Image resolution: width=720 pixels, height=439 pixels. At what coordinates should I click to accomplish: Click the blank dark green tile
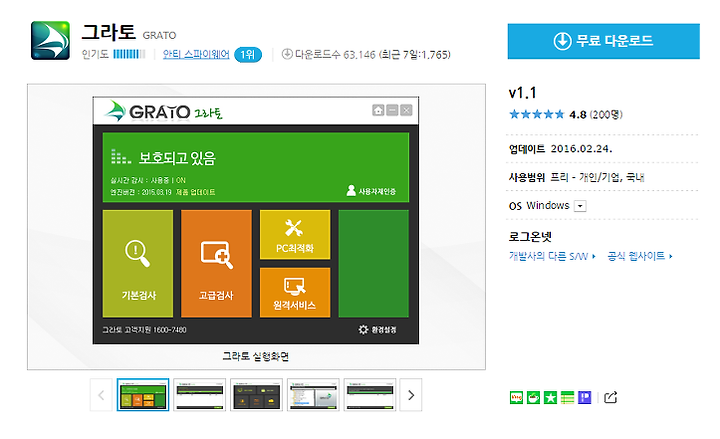[373, 264]
